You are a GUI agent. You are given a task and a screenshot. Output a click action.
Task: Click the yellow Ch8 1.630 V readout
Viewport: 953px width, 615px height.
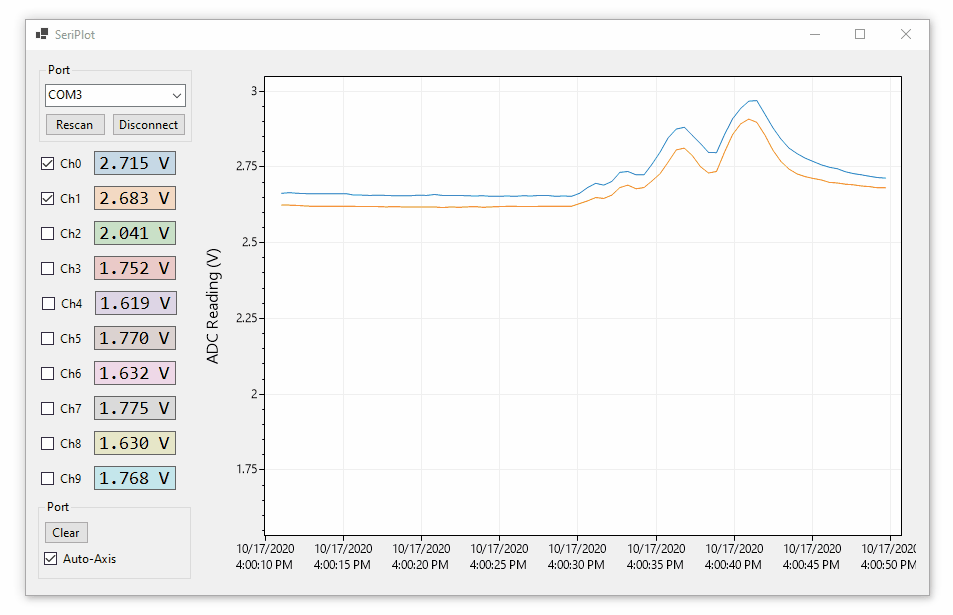(x=135, y=443)
